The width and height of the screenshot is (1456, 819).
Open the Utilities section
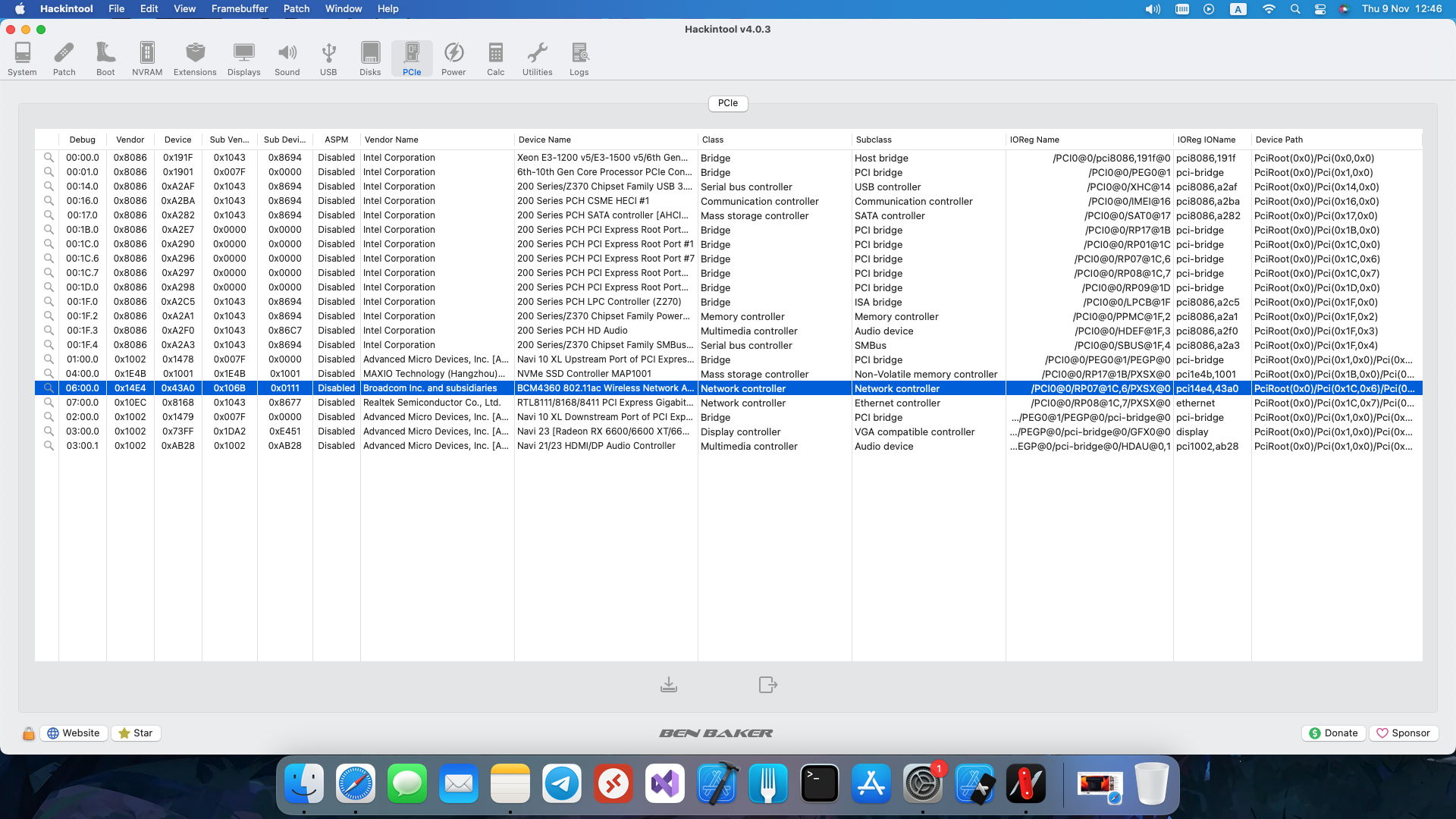[538, 58]
